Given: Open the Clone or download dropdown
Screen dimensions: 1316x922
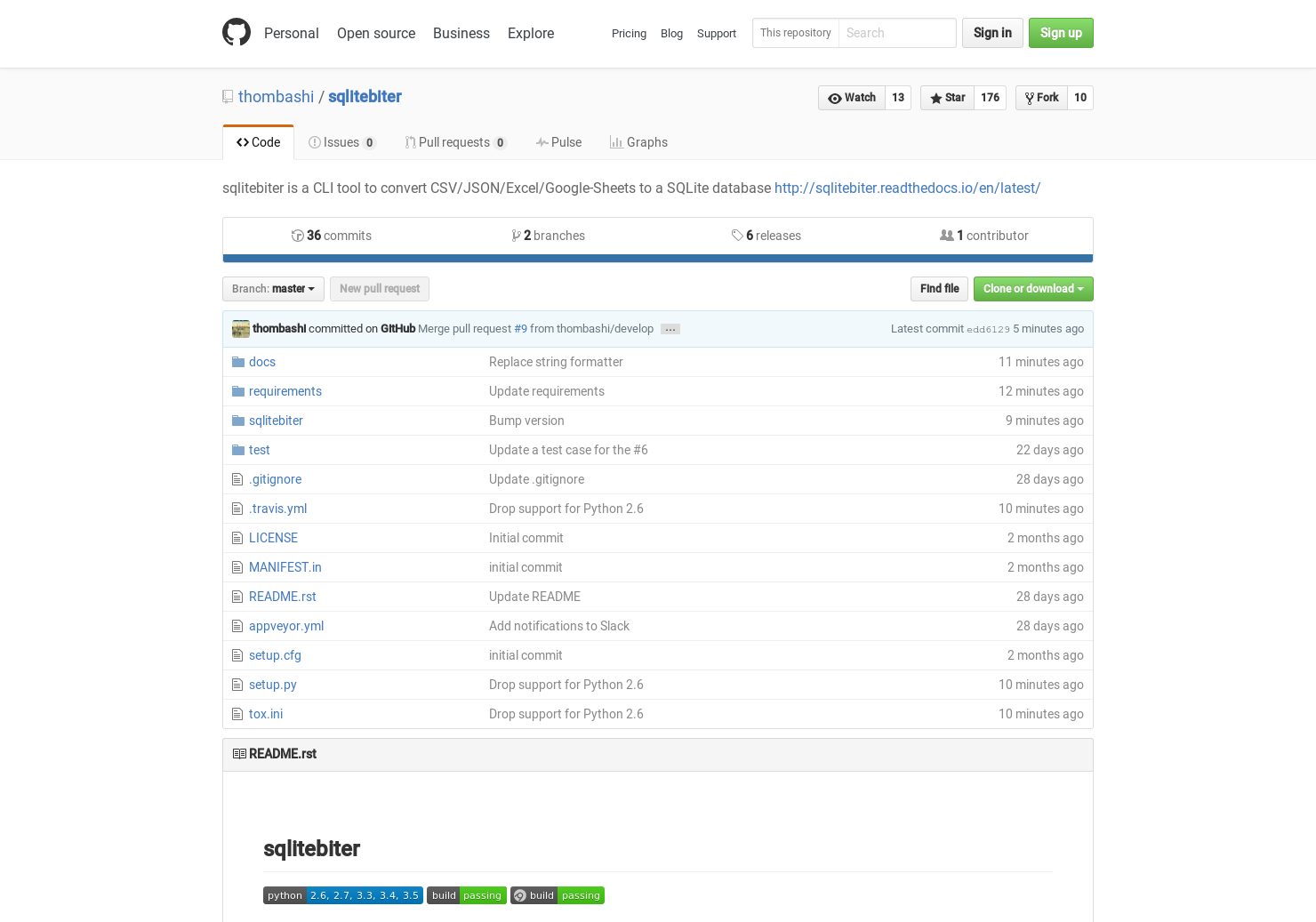Looking at the screenshot, I should (1033, 289).
